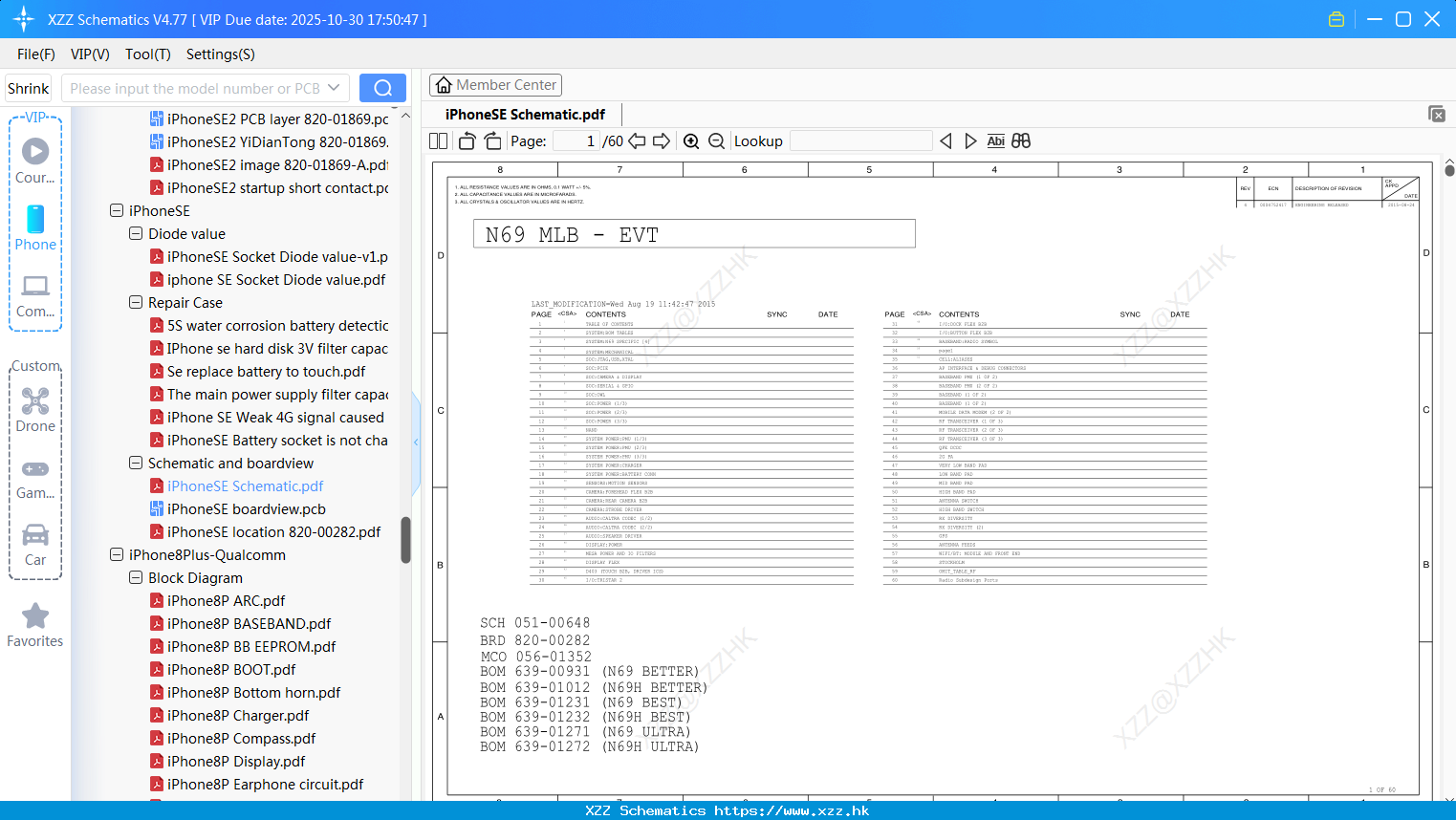Click the binoculars search icon
Image resolution: width=1456 pixels, height=820 pixels.
(1021, 141)
